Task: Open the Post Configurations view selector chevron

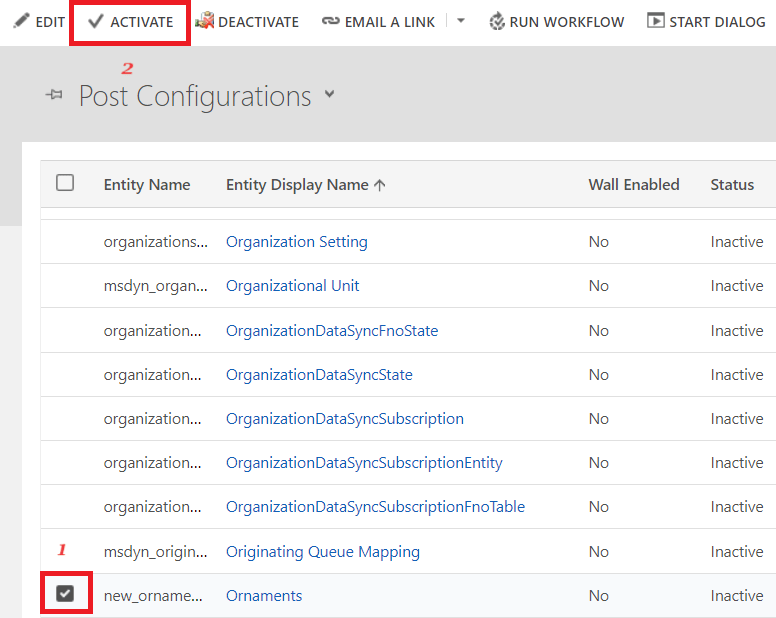Action: coord(330,96)
